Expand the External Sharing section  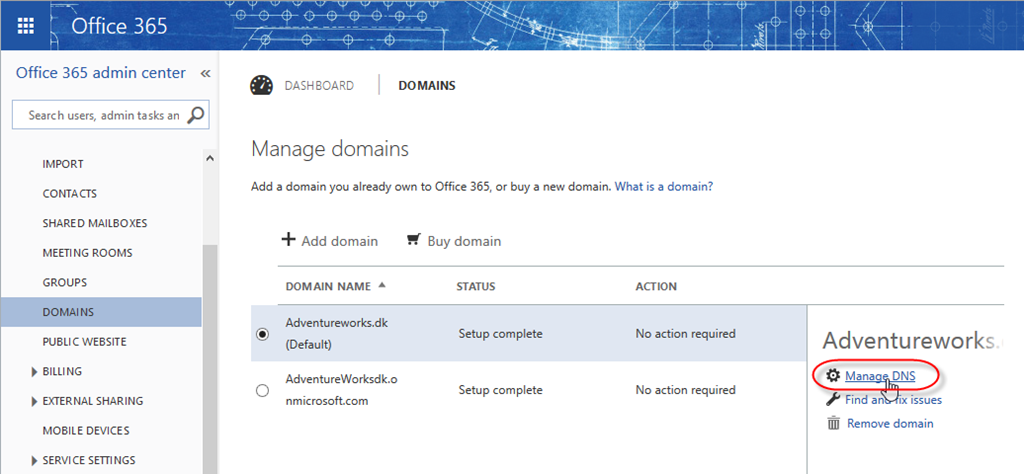[34, 402]
